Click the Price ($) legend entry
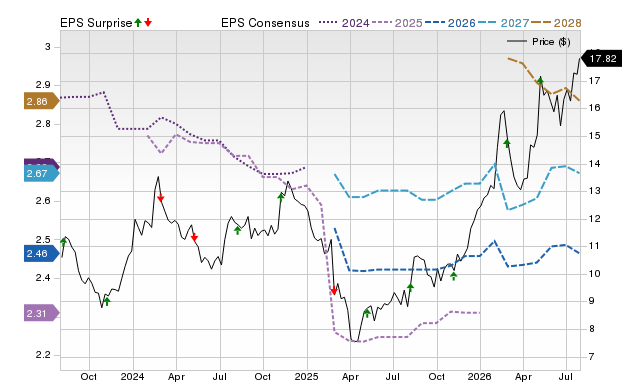Viewport: 640px width, 382px height. pos(539,42)
